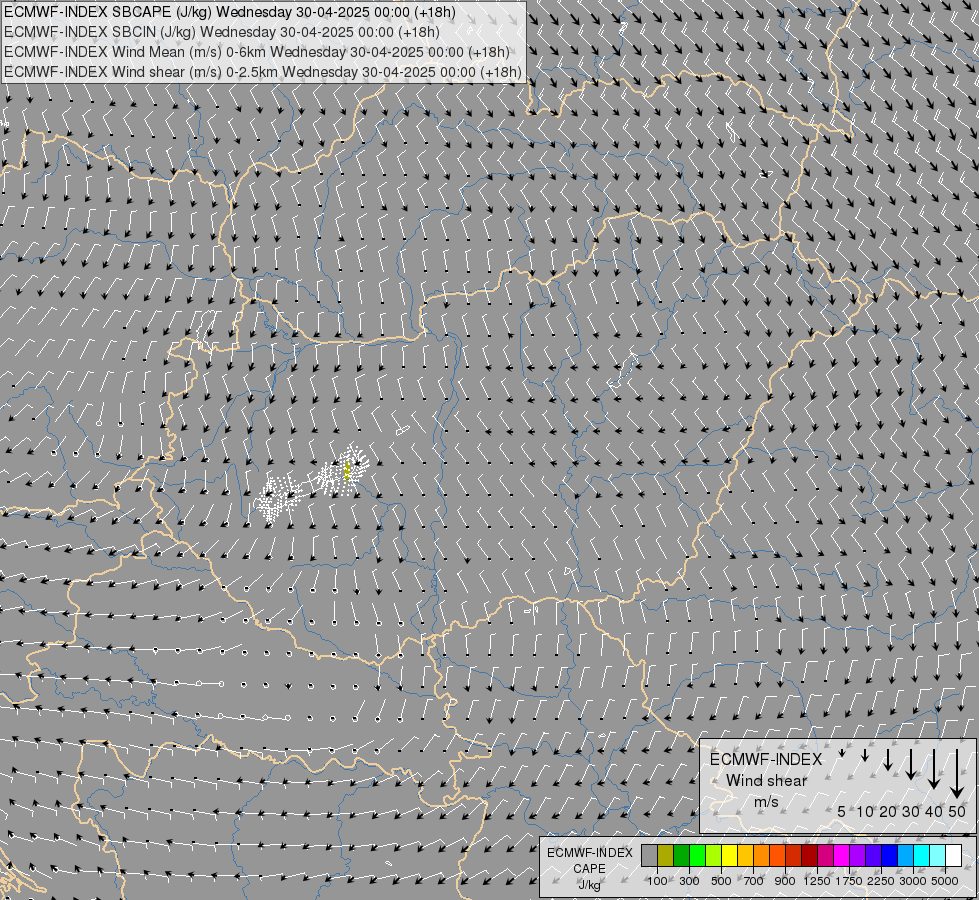
Task: Pick the pure yellow CAPE legend swatch
Action: (729, 855)
